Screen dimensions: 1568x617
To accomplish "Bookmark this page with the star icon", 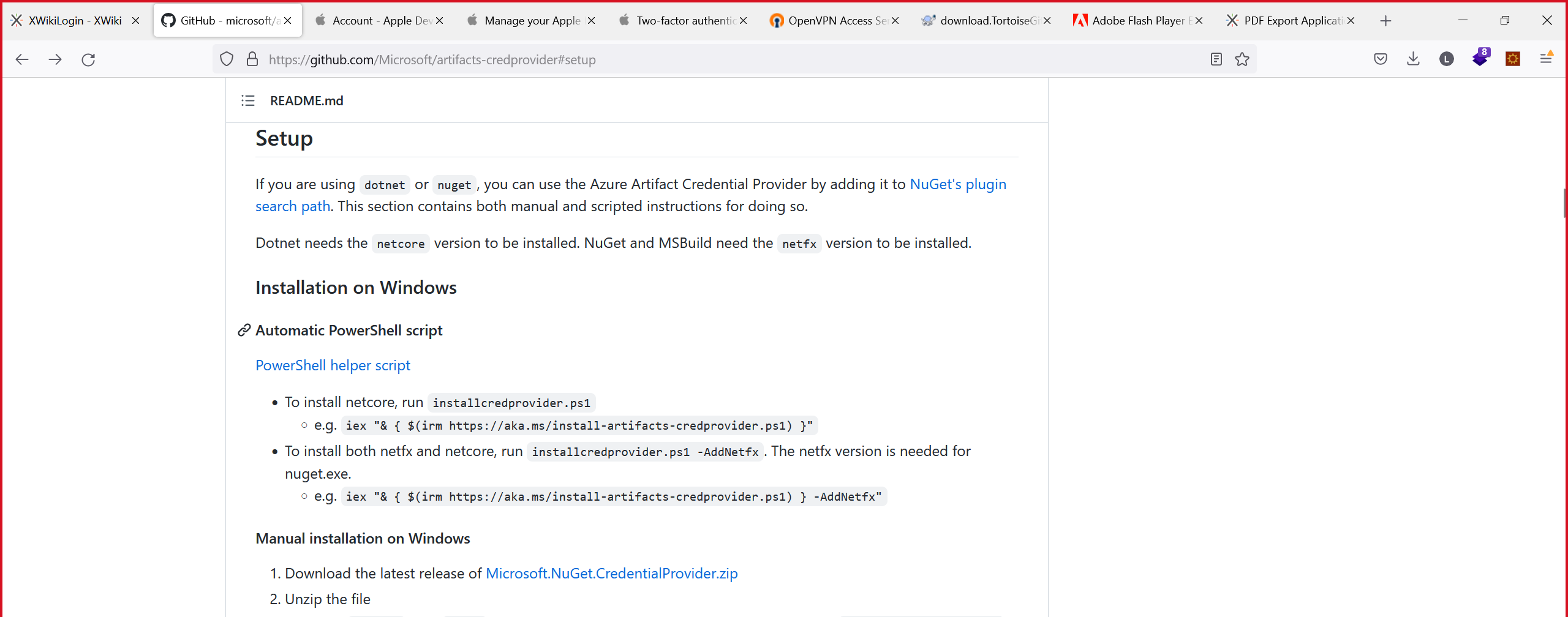I will (x=1242, y=59).
